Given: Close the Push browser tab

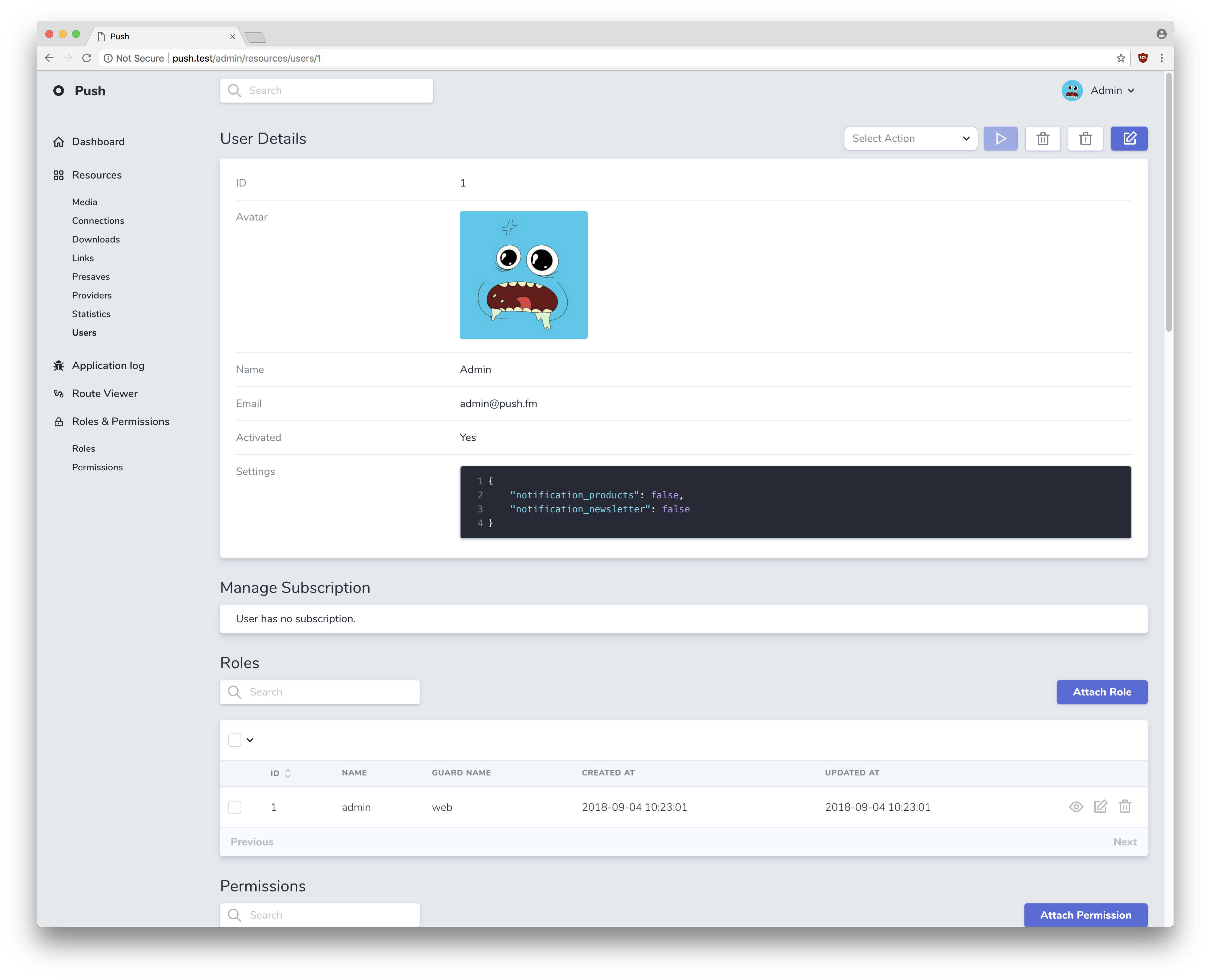Looking at the screenshot, I should point(232,37).
